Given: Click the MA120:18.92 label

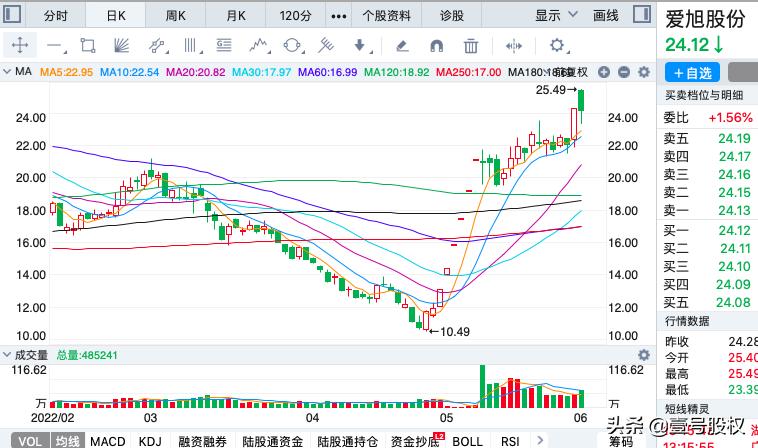Looking at the screenshot, I should [396, 72].
